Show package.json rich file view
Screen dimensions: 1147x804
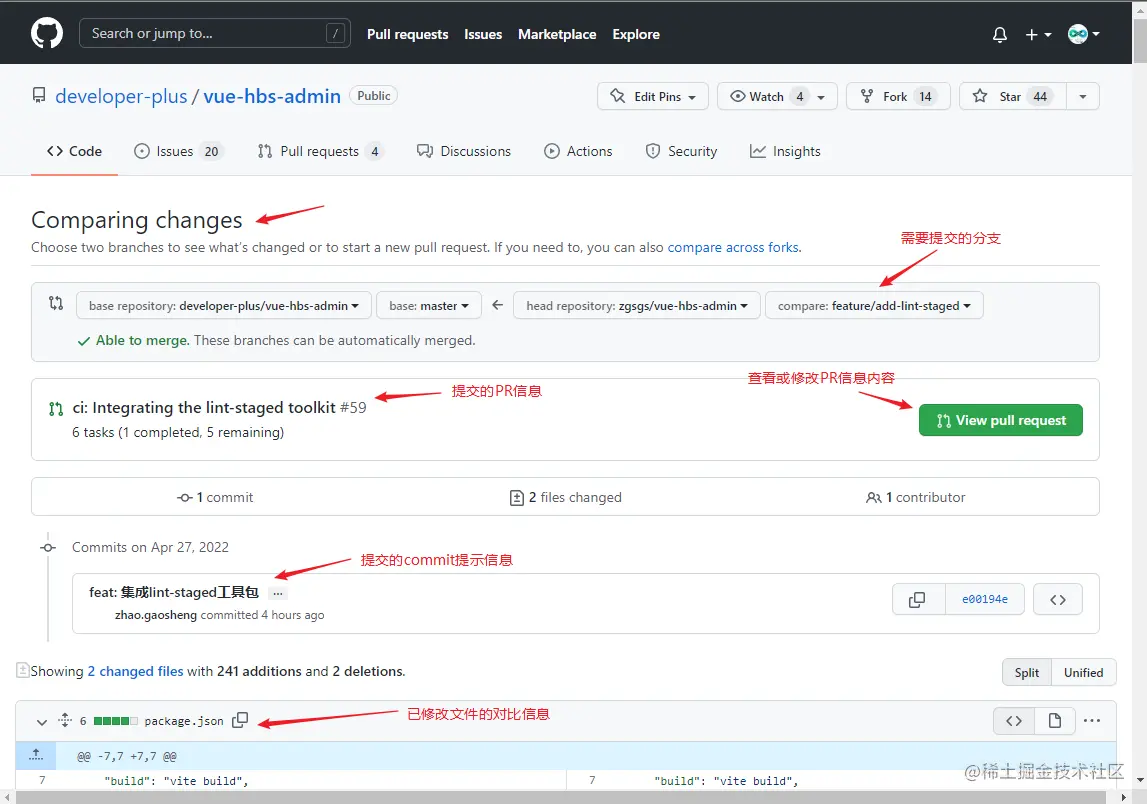tap(1054, 721)
